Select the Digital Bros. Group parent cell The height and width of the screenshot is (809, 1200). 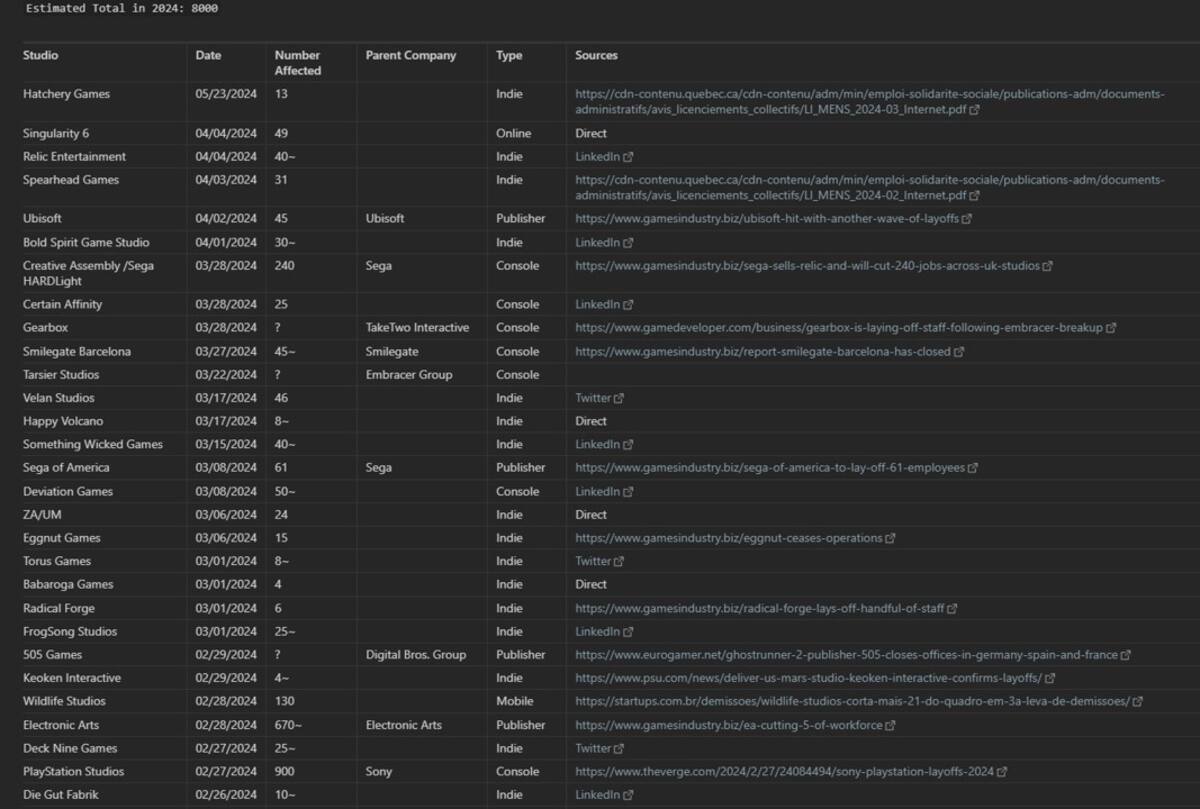tap(416, 655)
